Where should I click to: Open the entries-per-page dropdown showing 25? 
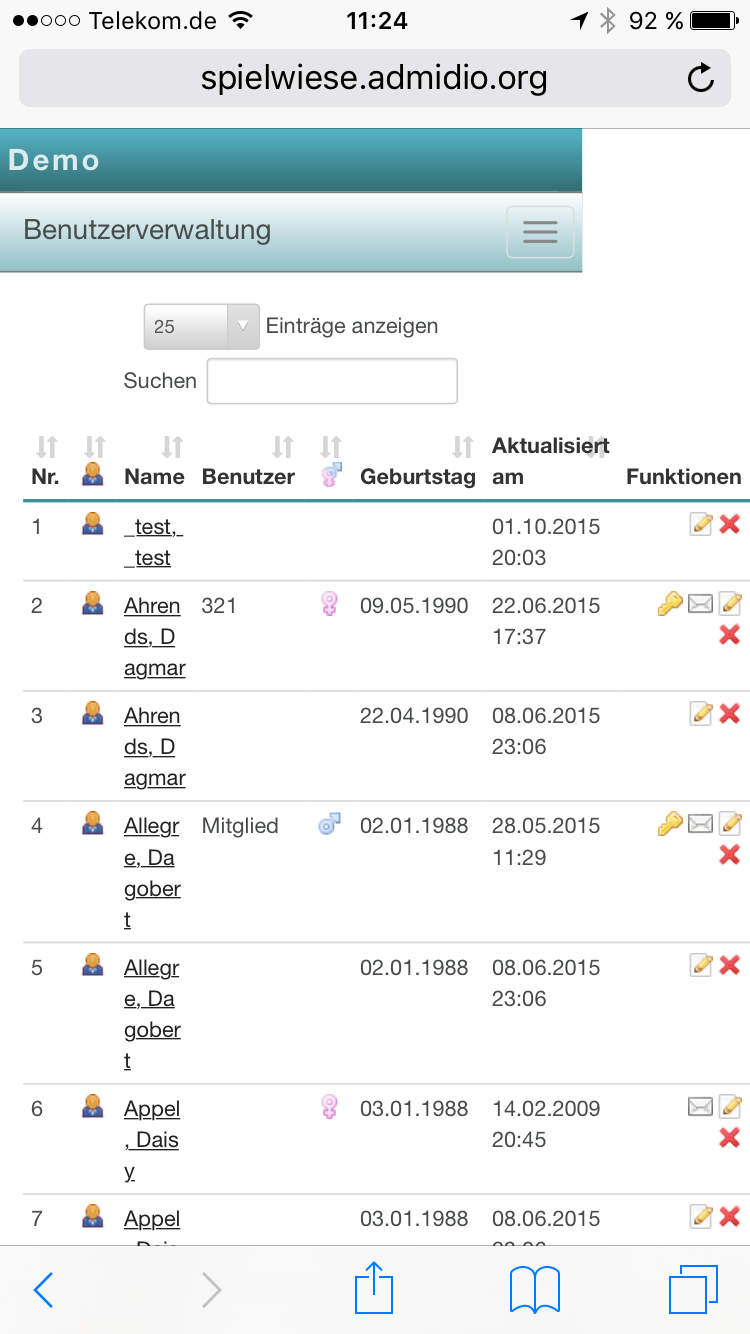point(201,327)
